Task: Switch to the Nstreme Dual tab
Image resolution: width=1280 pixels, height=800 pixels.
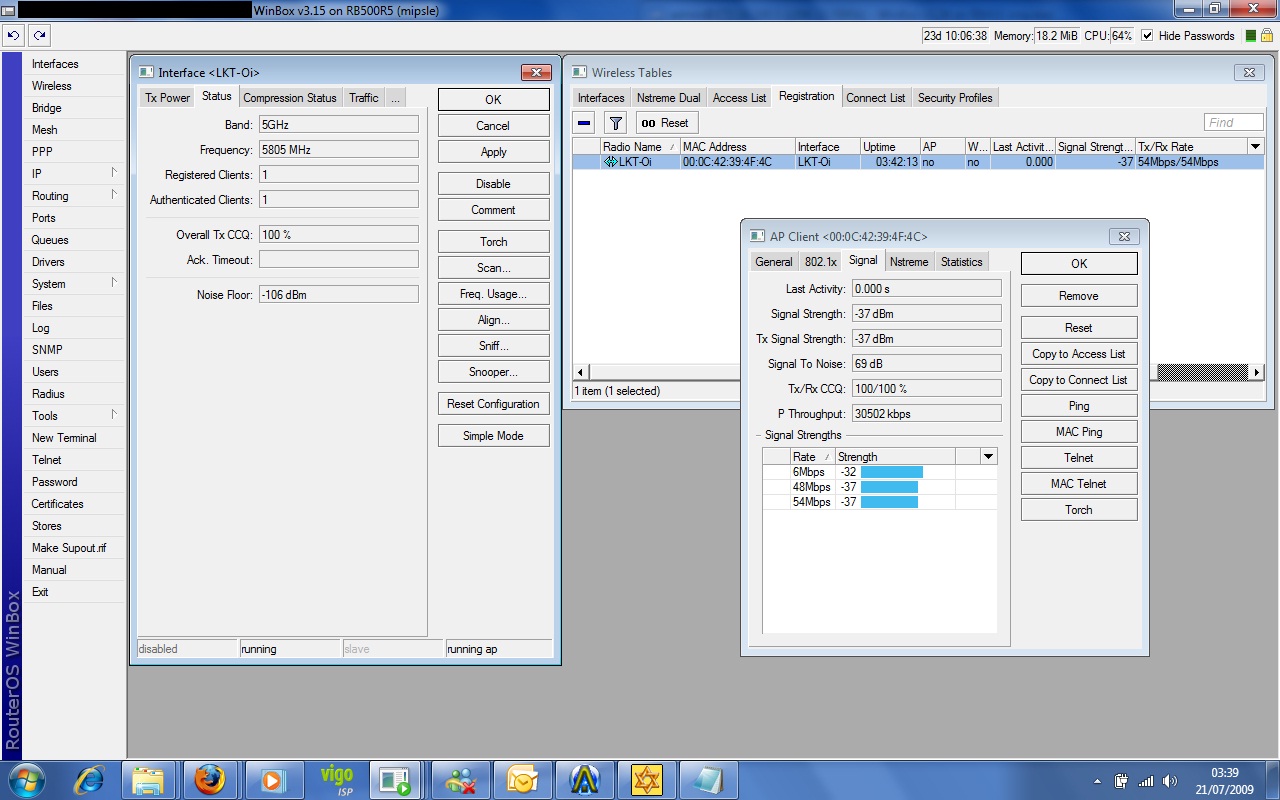Action: [668, 98]
